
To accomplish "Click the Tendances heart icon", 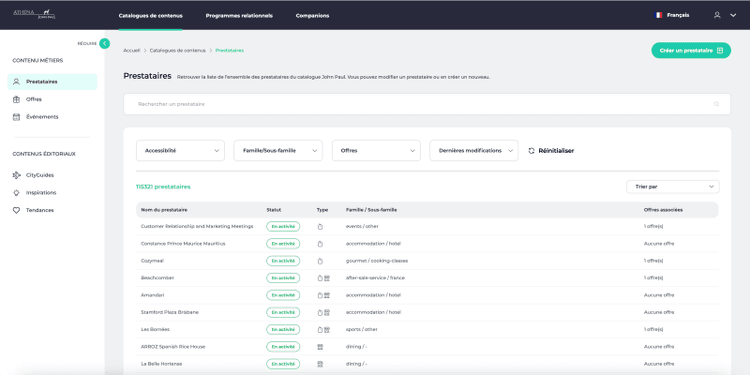I will (x=16, y=210).
